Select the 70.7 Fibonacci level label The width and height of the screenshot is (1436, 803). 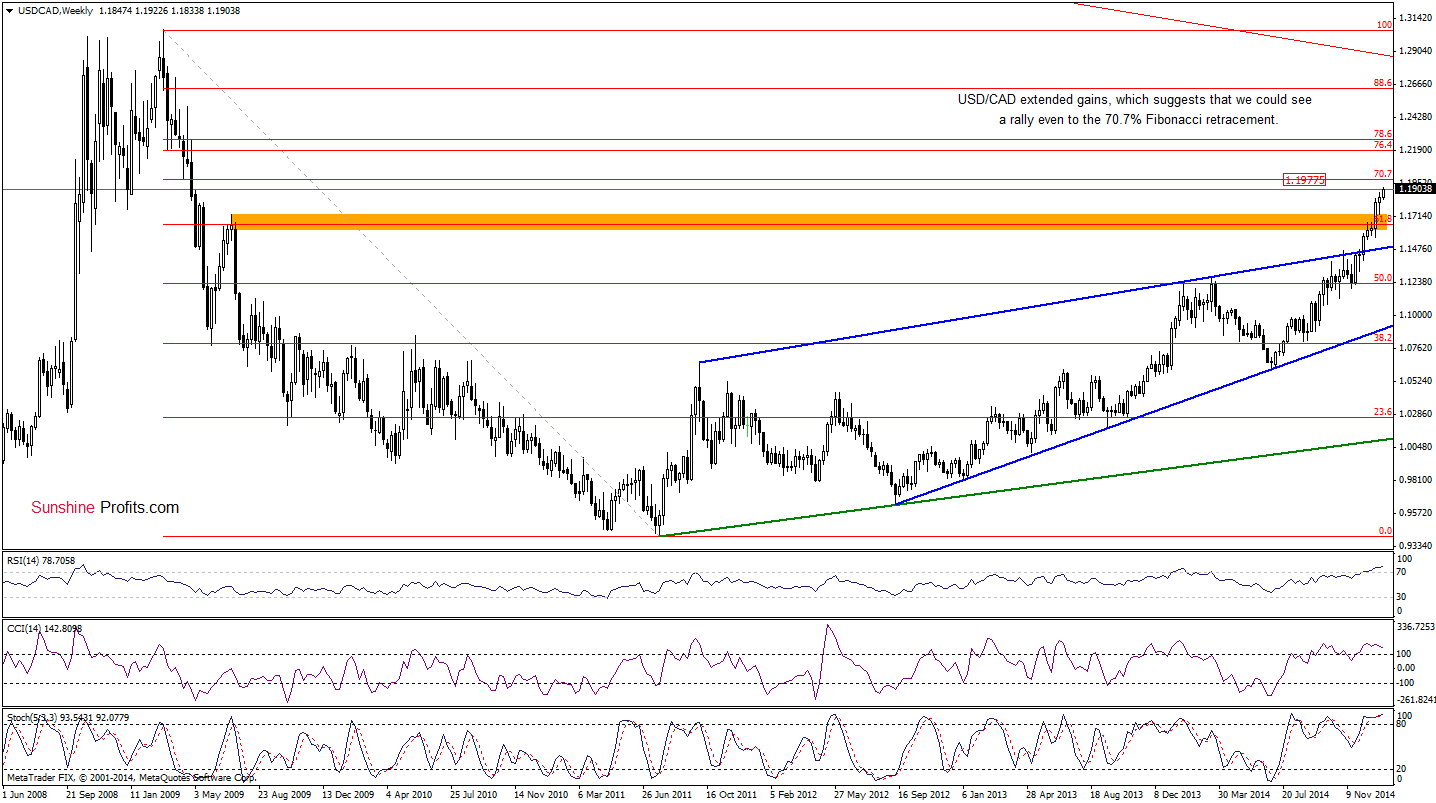[1384, 174]
